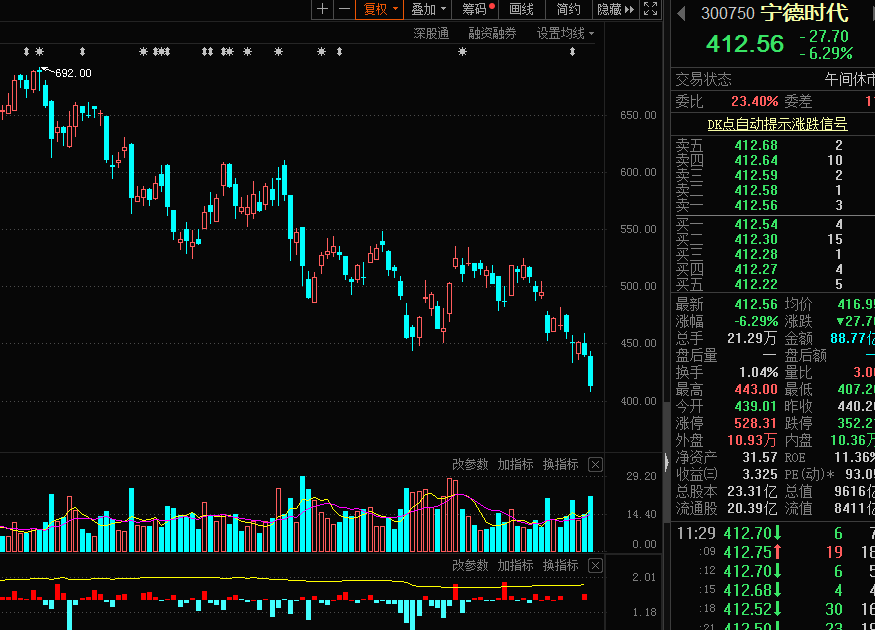This screenshot has width=875, height=630.
Task: Close the bottom indicator panel
Action: (595, 565)
